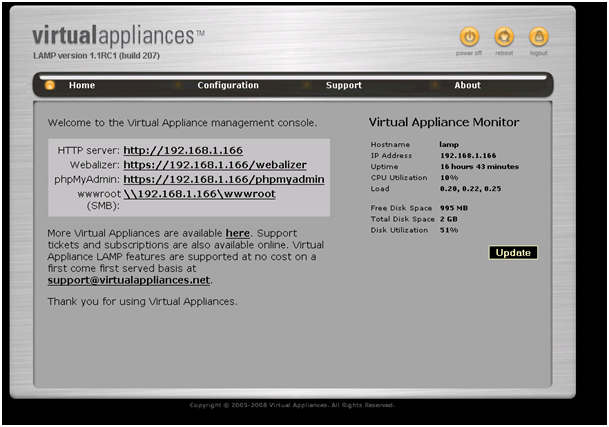Click 'Thank you for using Virtual Appliances.' text
This screenshot has height=427, width=609.
(x=143, y=302)
